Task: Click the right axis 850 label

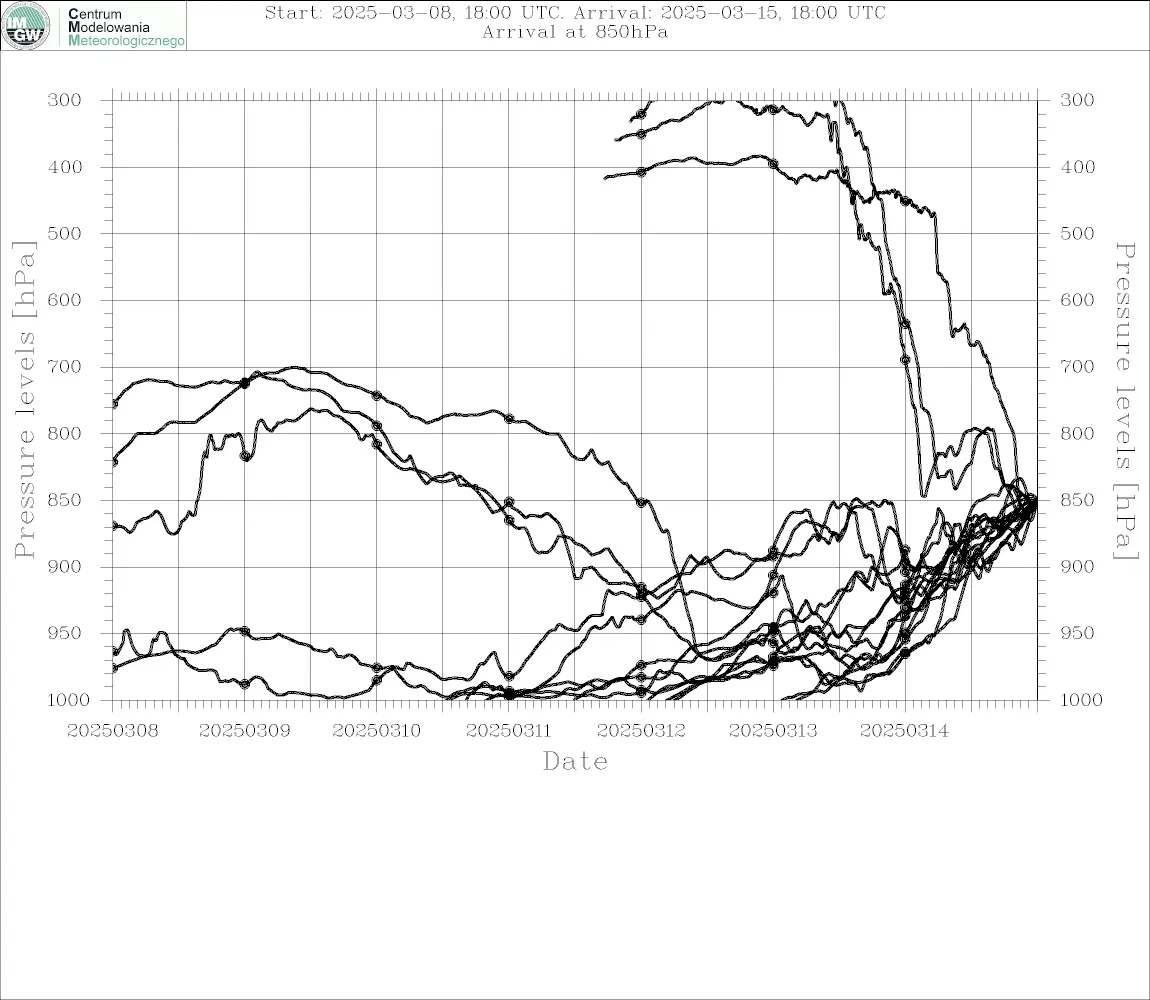Action: (1077, 500)
